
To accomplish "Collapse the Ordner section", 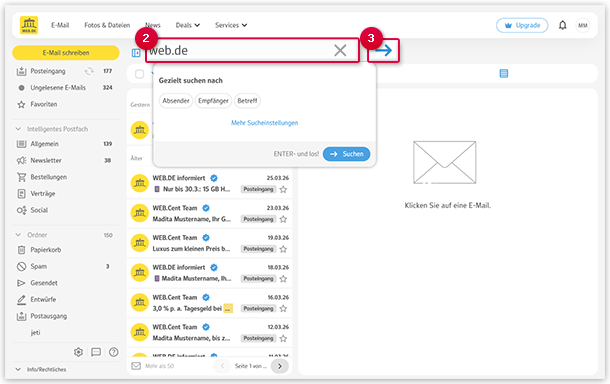I will click(x=18, y=235).
